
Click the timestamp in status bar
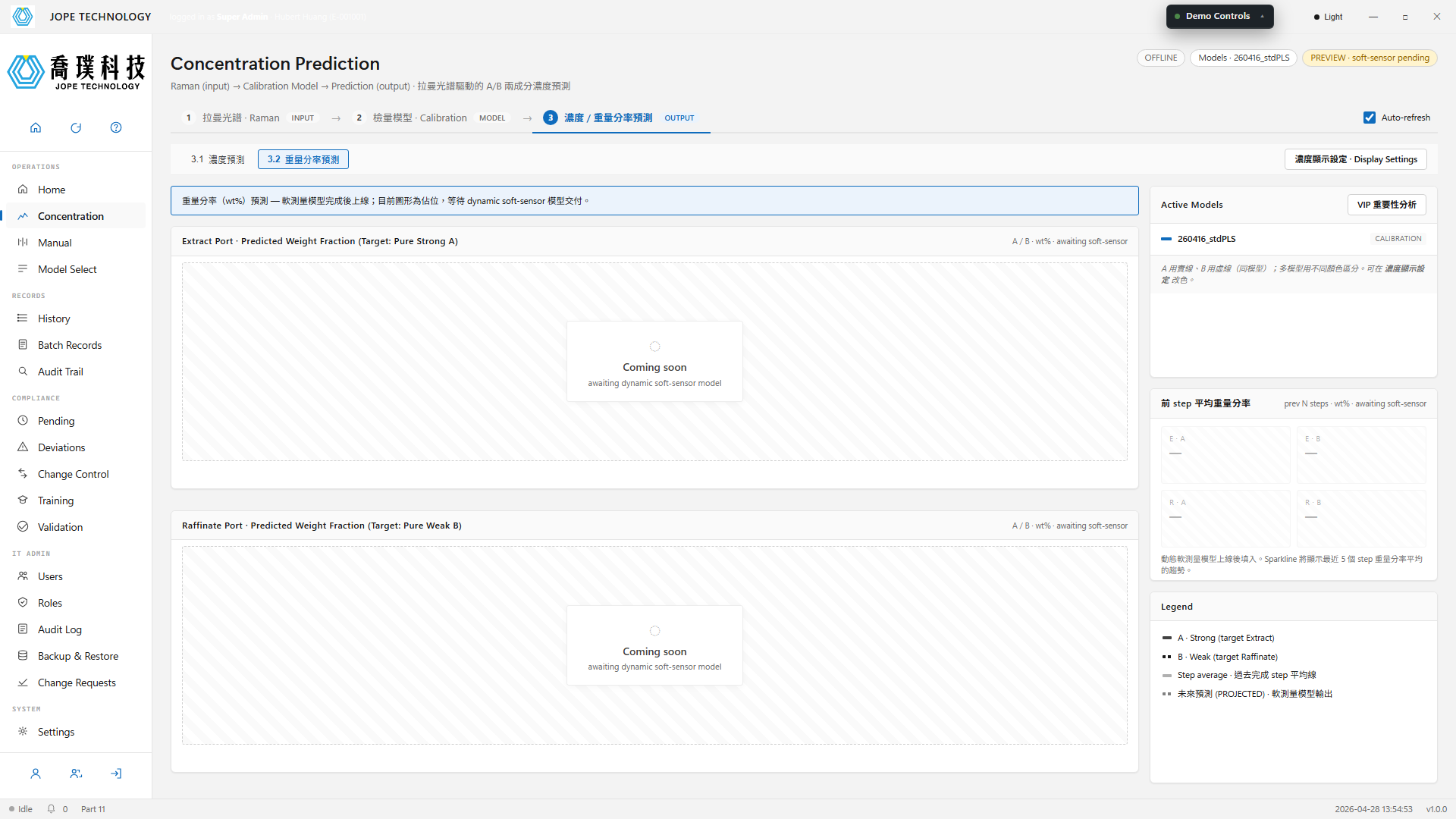1373,809
